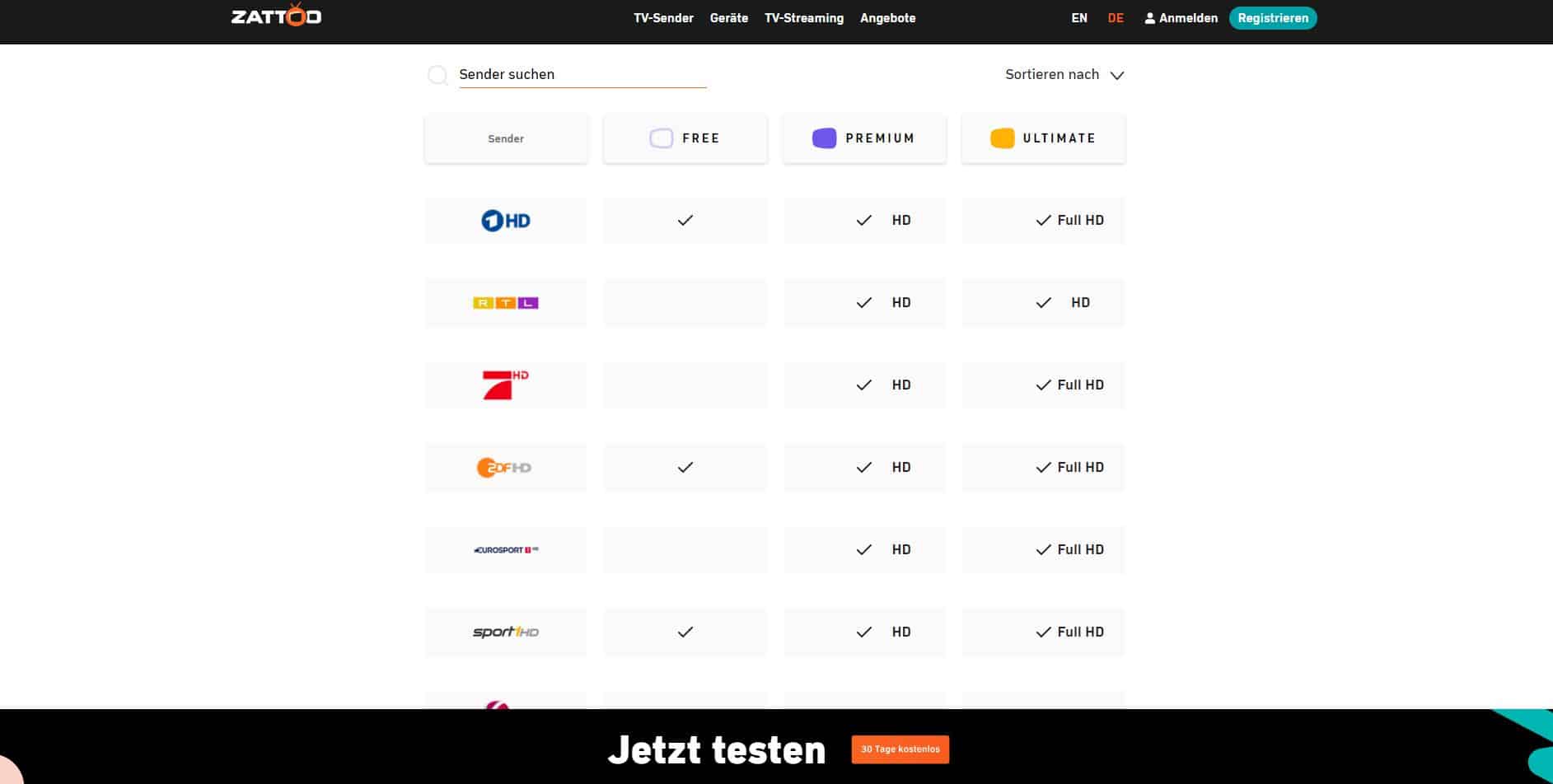Image resolution: width=1553 pixels, height=784 pixels.
Task: Click Full HD text in Eurosport row
Action: pos(1081,550)
